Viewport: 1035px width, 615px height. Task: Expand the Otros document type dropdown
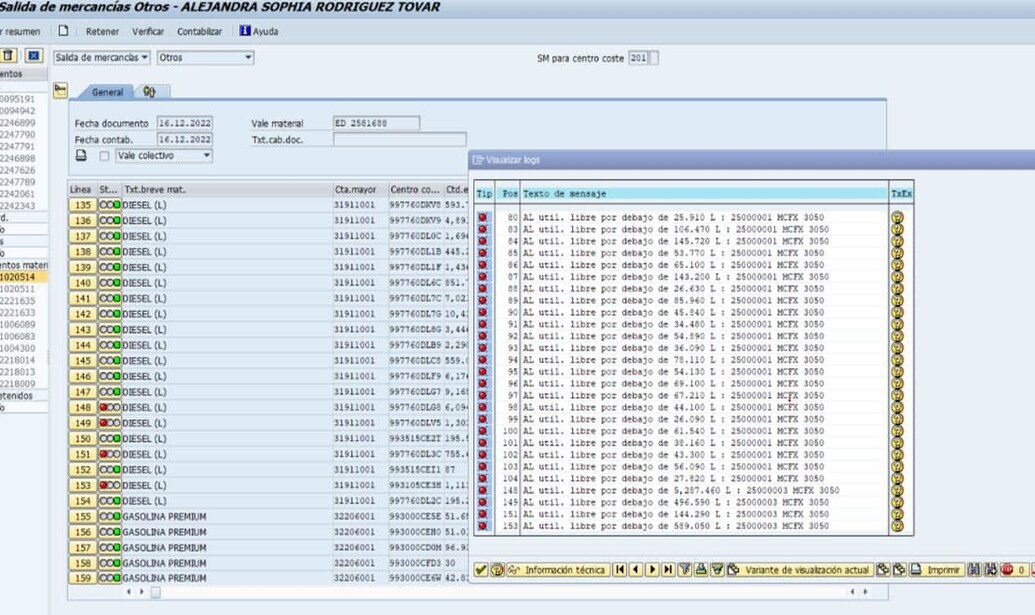click(248, 58)
